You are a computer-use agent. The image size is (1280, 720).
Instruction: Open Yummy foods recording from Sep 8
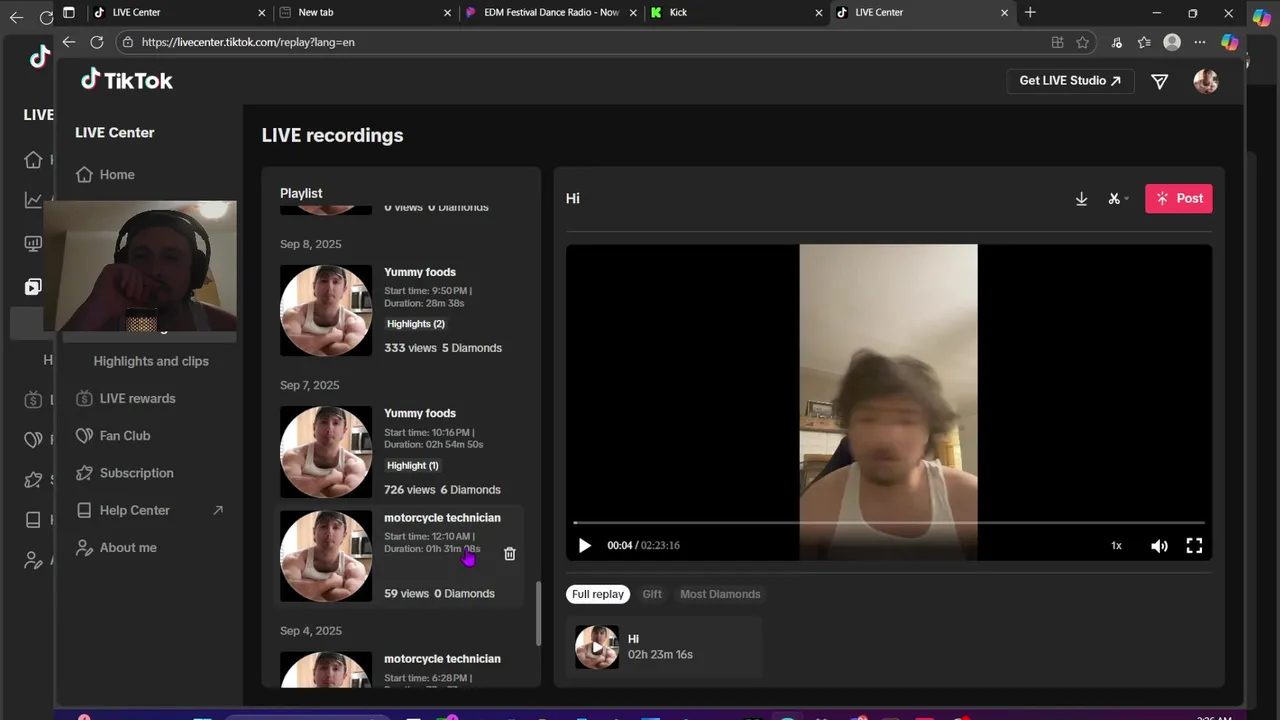pos(400,310)
